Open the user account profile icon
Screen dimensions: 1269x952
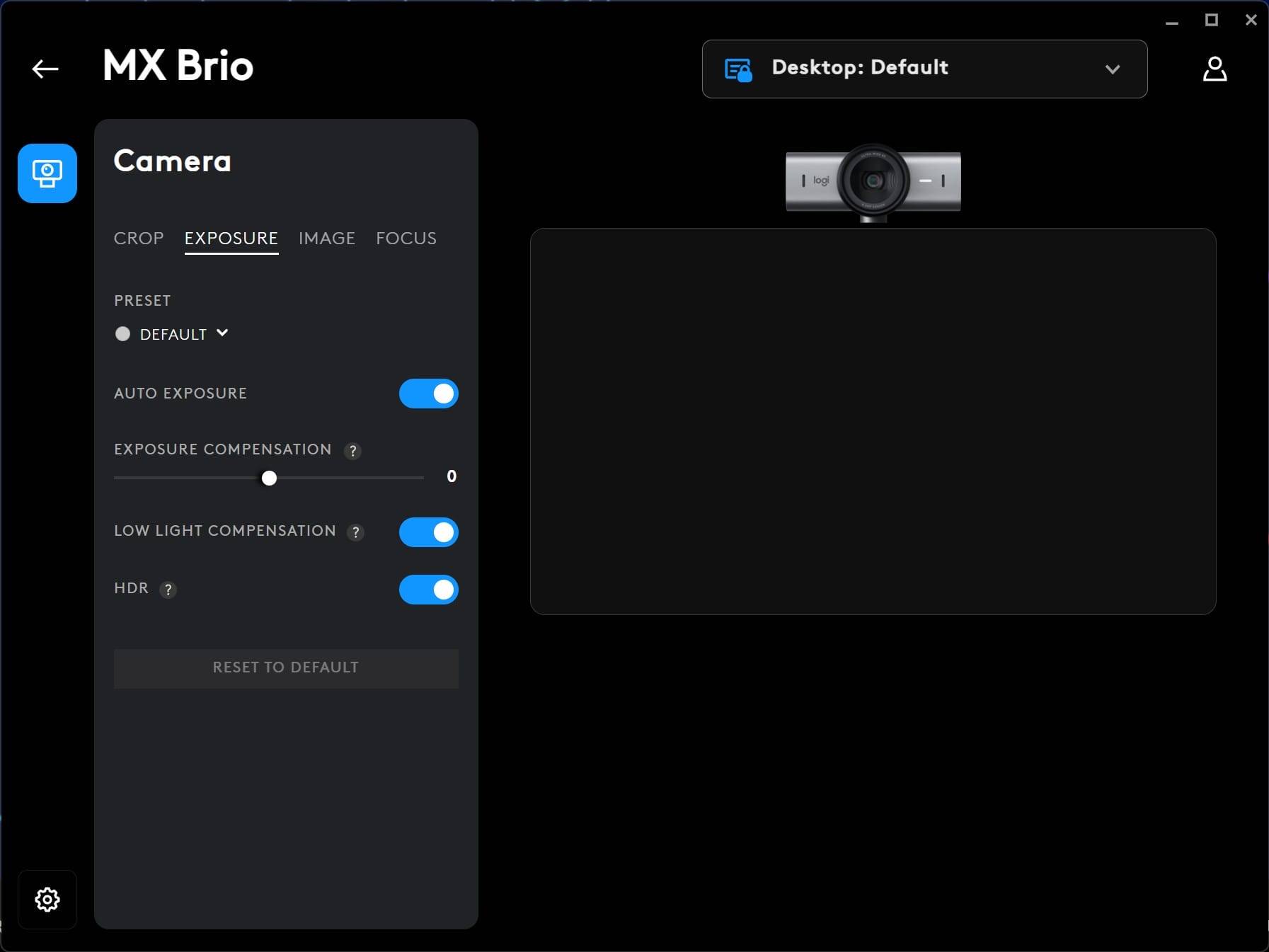(1215, 69)
